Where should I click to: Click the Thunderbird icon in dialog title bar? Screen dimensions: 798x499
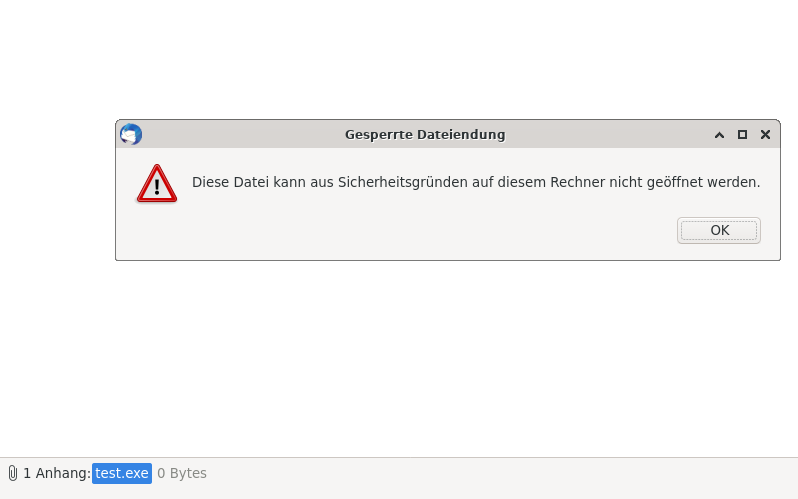131,134
